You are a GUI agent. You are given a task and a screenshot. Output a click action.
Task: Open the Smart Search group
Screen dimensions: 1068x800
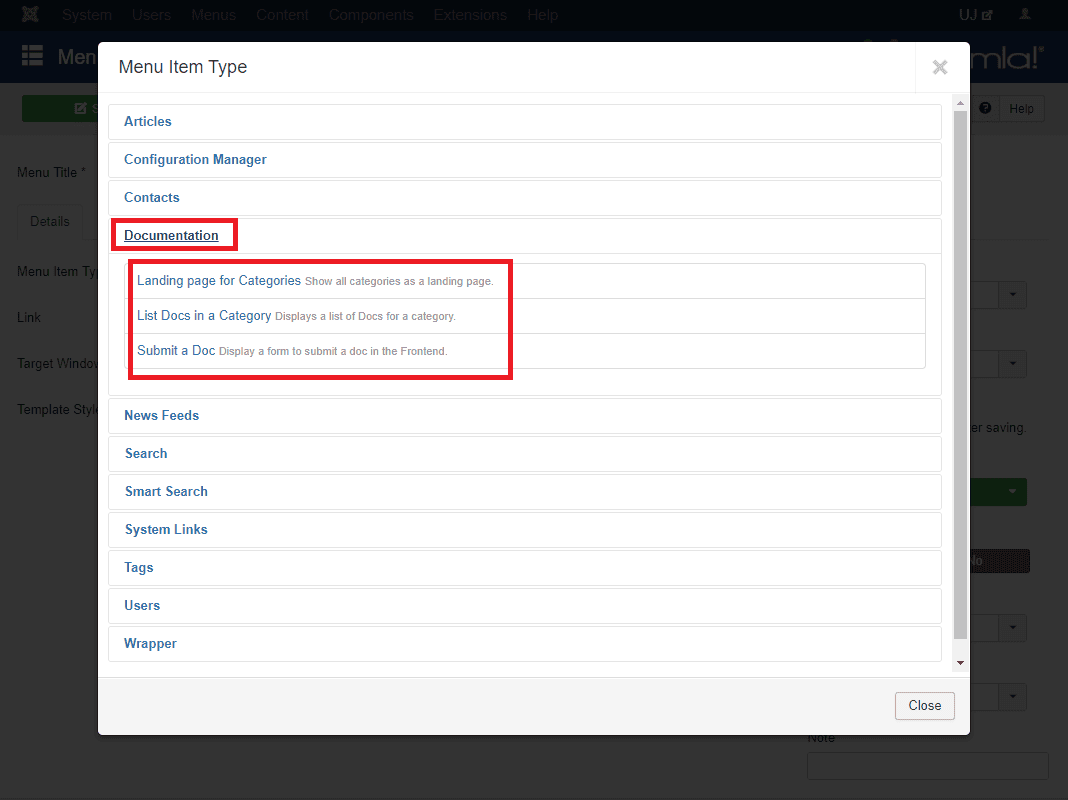(166, 492)
